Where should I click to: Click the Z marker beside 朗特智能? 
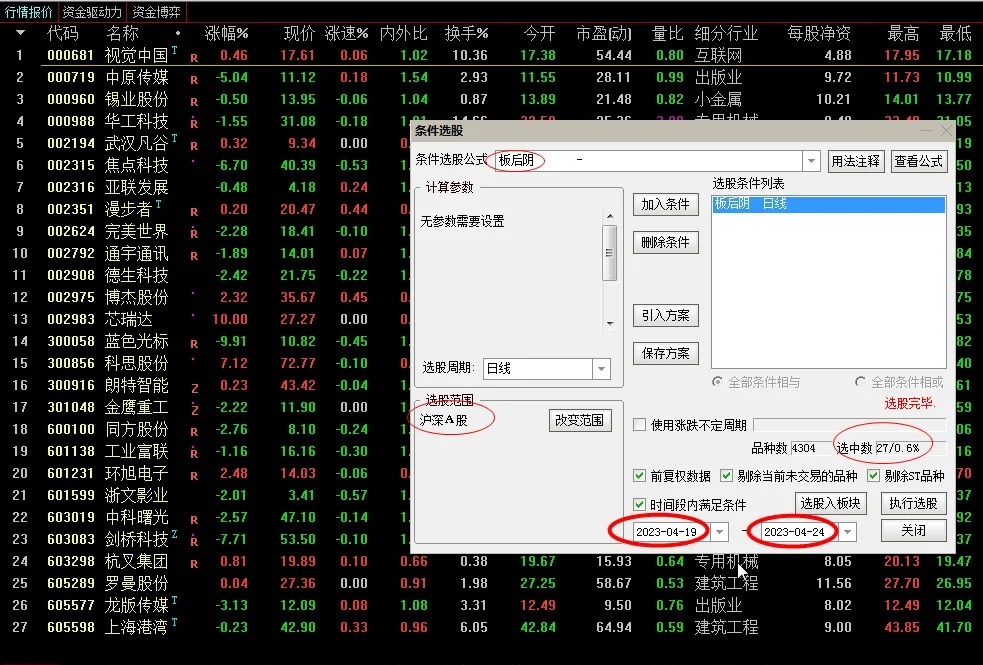tap(194, 389)
